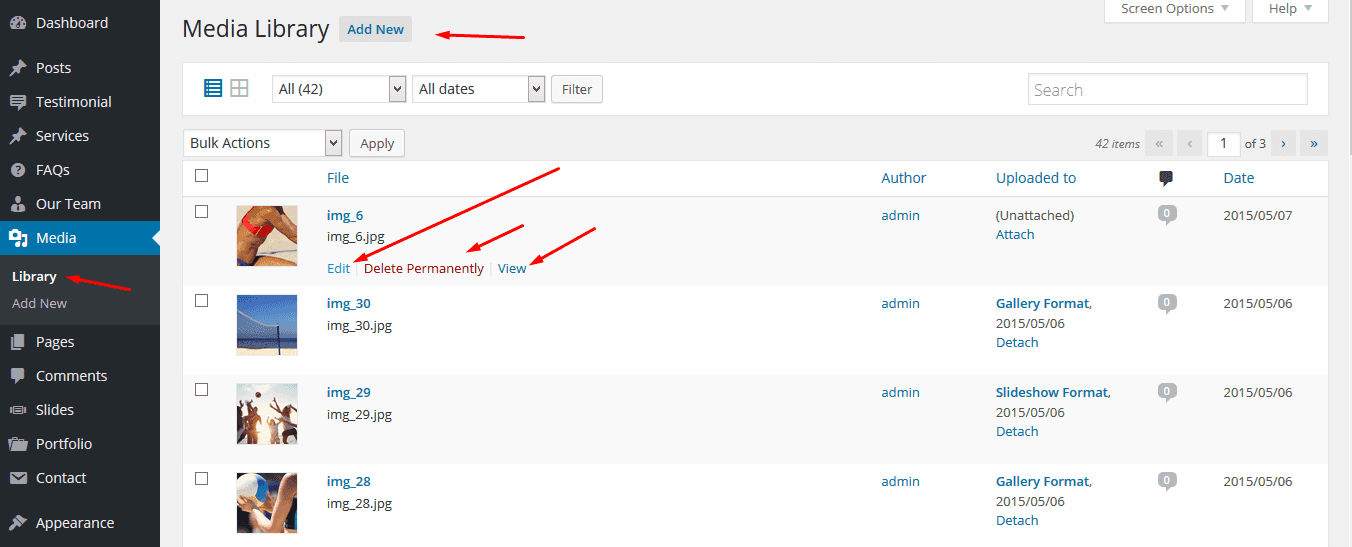The width and height of the screenshot is (1352, 547).
Task: Click Delete Permanently under img_6
Action: pyautogui.click(x=423, y=268)
